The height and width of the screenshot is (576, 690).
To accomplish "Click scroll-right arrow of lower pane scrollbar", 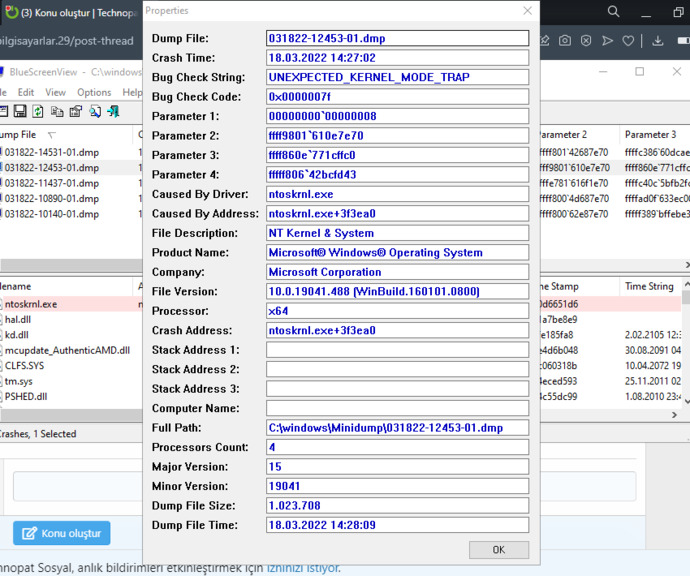I will [674, 415].
